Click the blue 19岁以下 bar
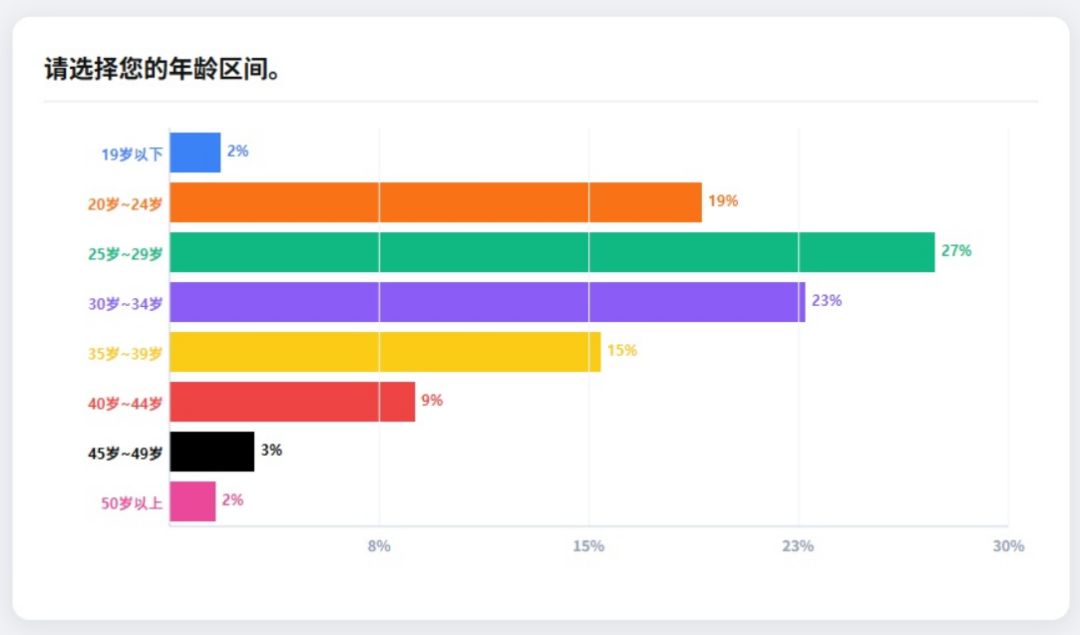This screenshot has width=1080, height=635. pos(195,152)
